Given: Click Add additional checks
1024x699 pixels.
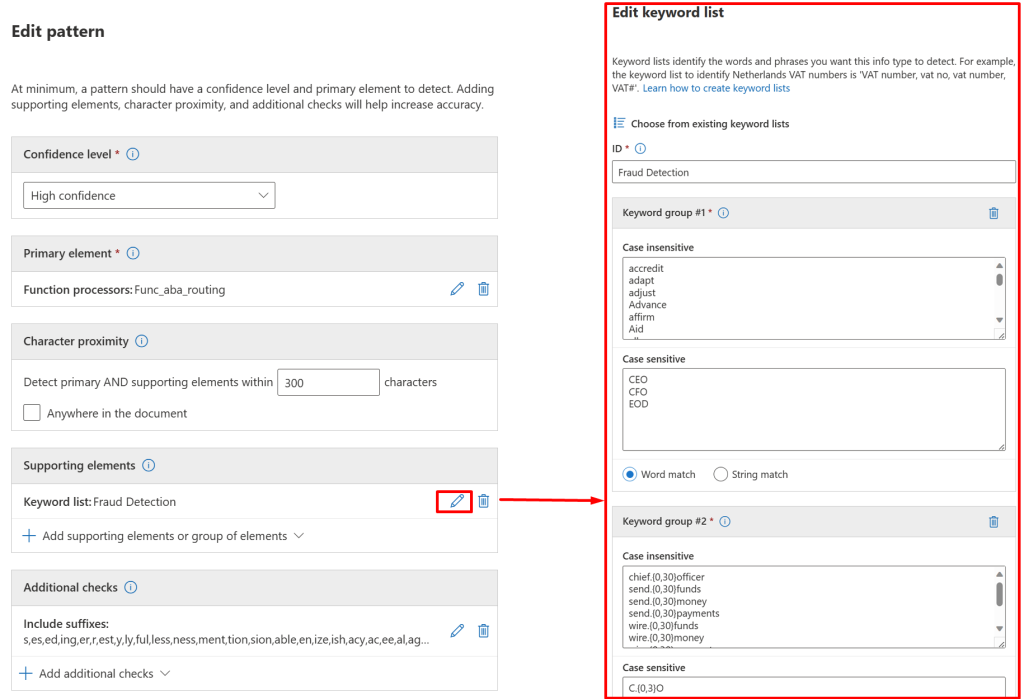Looking at the screenshot, I should point(96,674).
